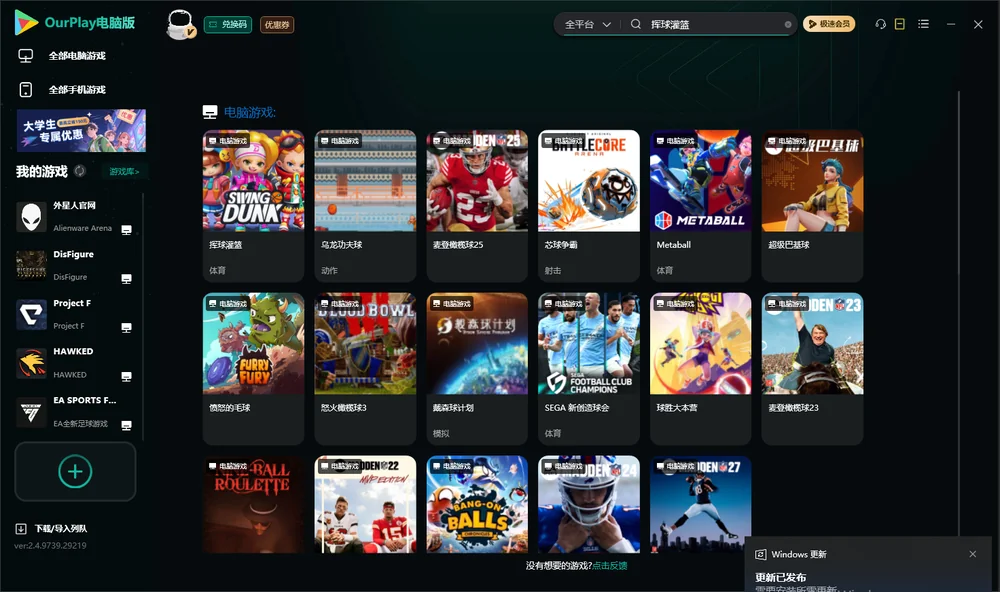
Task: Click the Alienware alien head icon
Action: [31, 217]
